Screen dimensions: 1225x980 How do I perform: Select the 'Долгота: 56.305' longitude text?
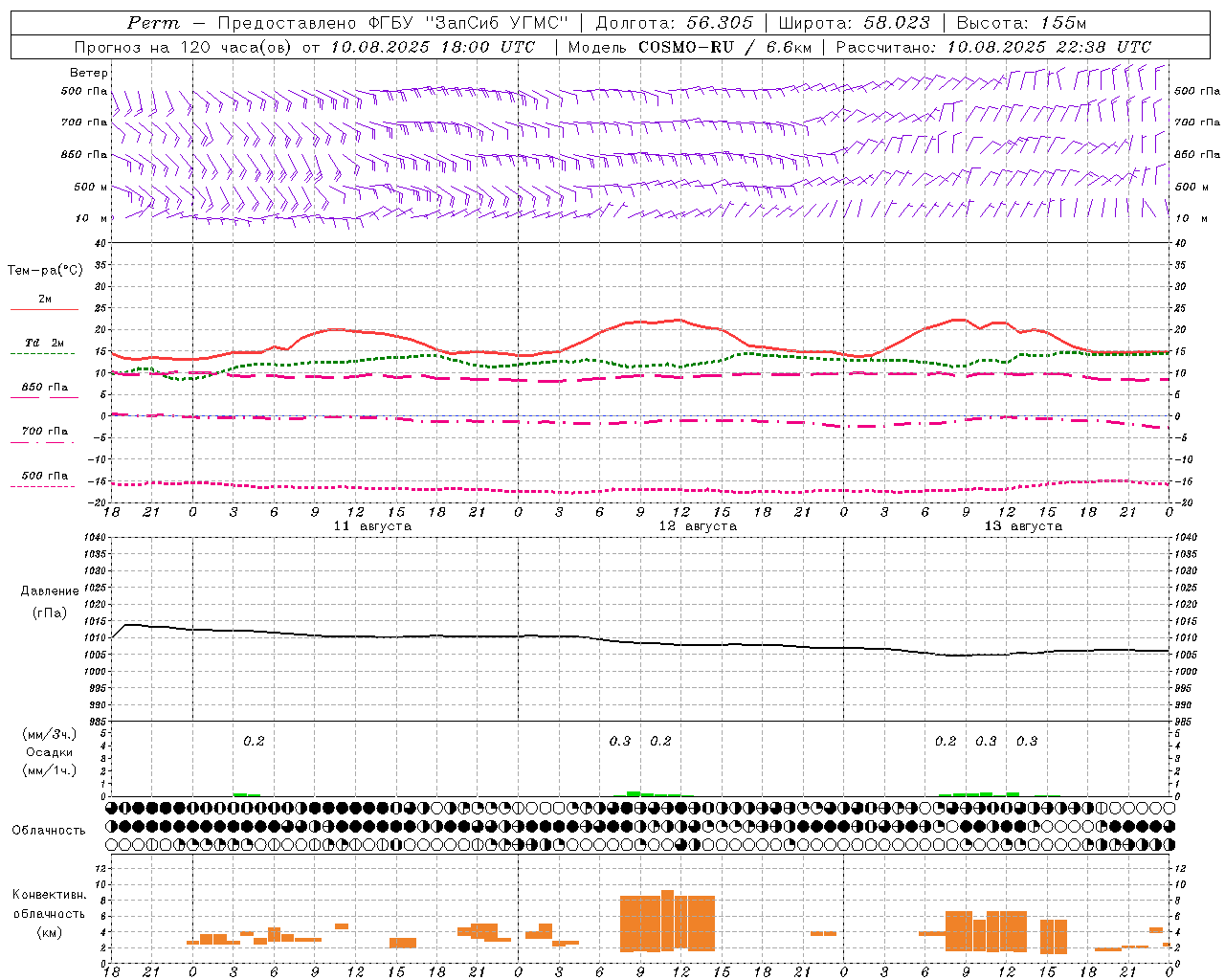tap(675, 23)
